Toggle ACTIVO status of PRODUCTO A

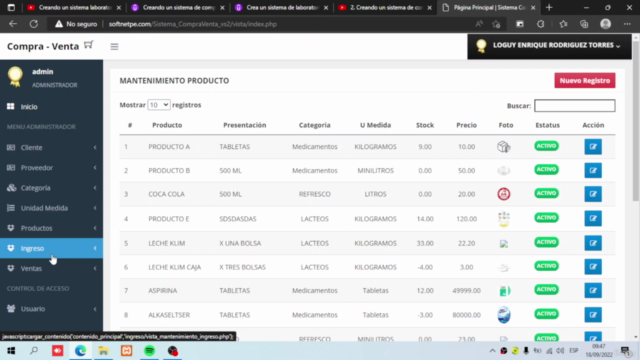[546, 146]
